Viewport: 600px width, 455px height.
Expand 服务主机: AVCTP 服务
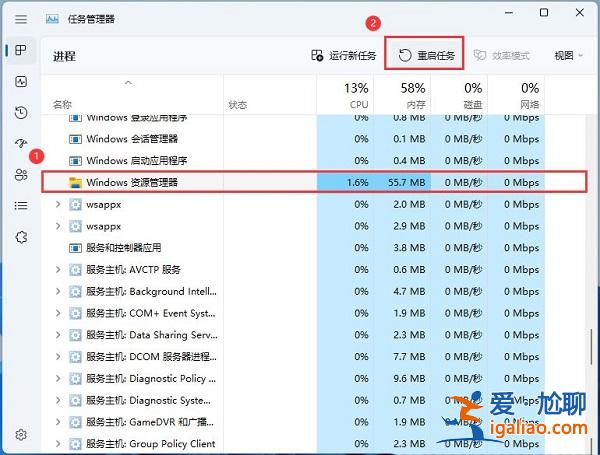point(58,270)
